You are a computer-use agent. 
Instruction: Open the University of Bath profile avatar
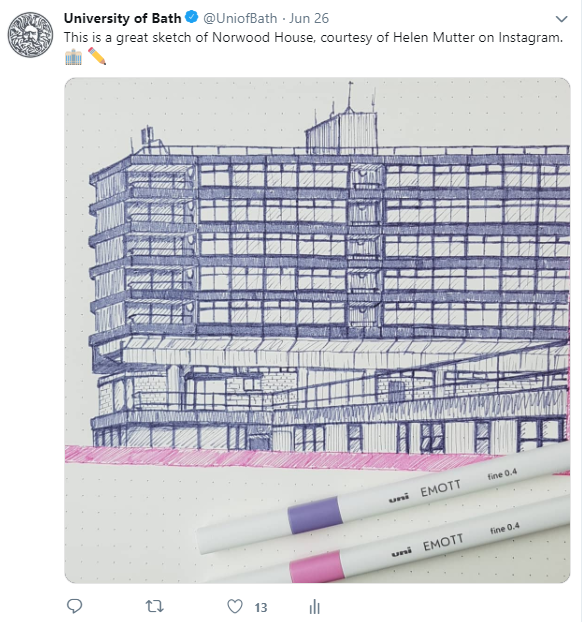(x=30, y=35)
